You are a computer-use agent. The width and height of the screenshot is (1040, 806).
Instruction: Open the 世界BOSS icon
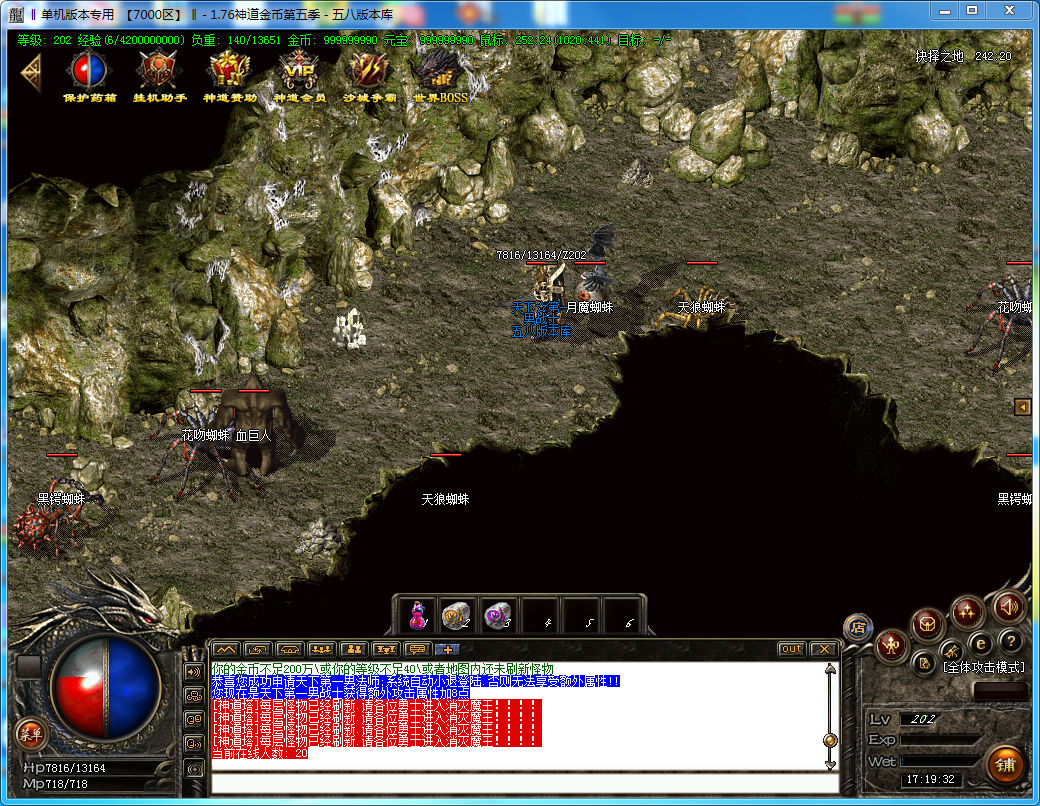coord(440,75)
